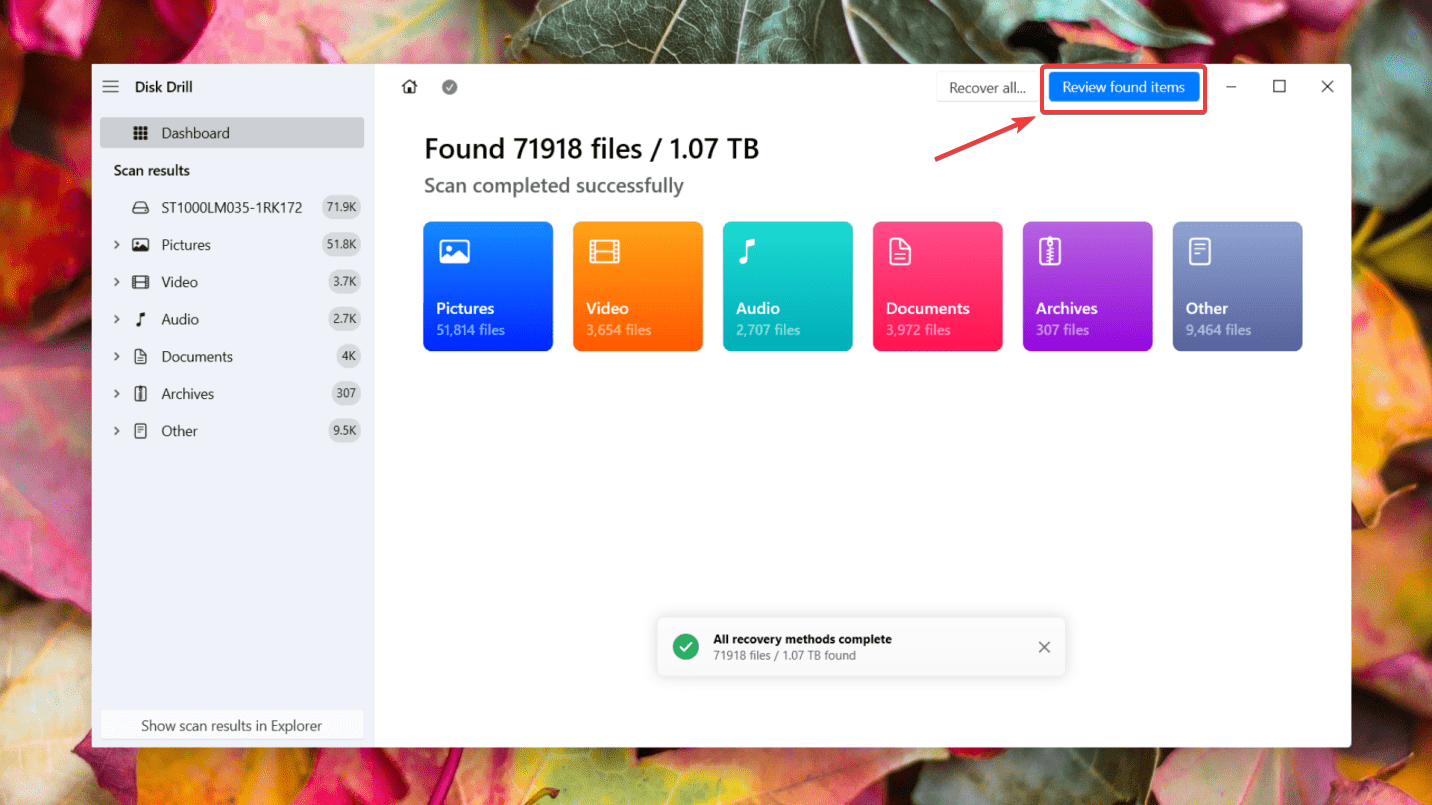Click the Video film icon in sidebar
Viewport: 1432px width, 805px height.
141,282
